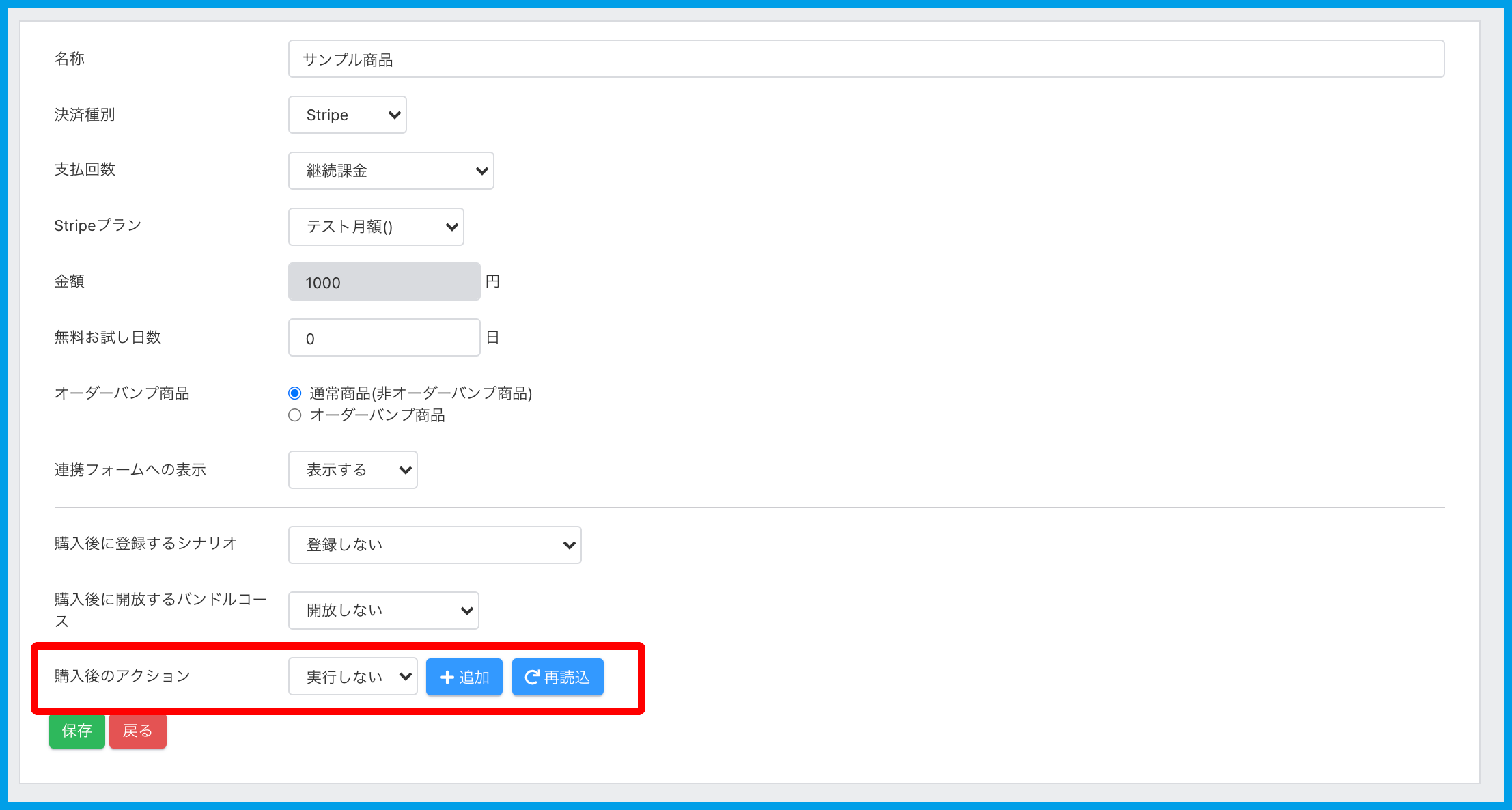
Task: Select the オーダーバンプ商品 radio option
Action: [295, 415]
